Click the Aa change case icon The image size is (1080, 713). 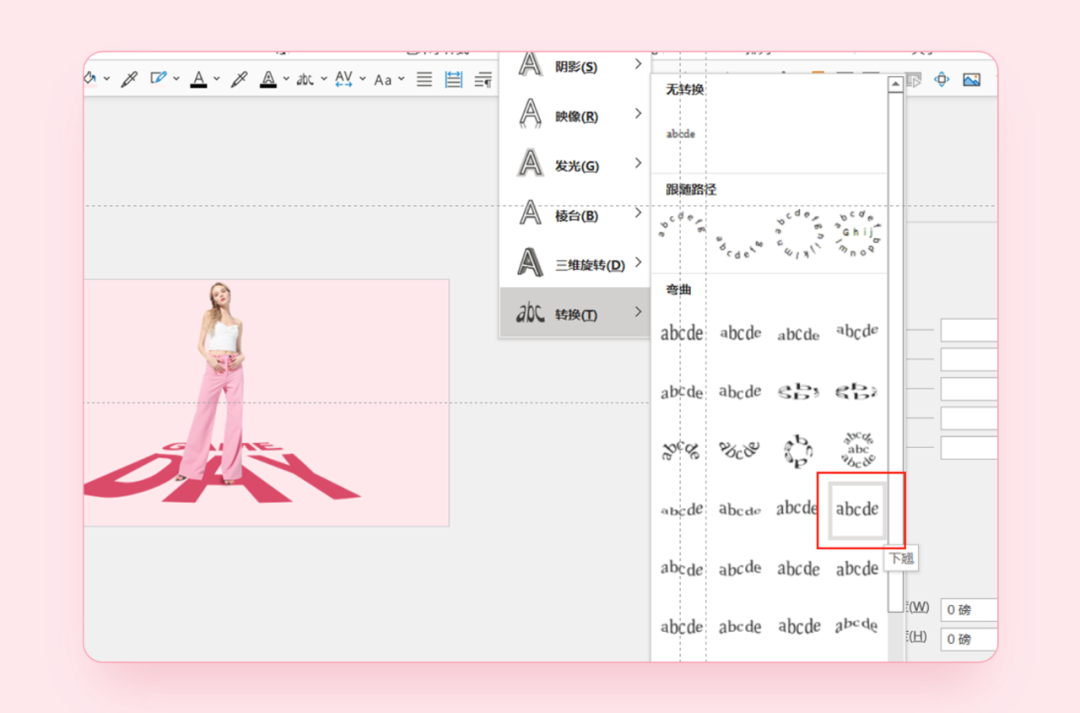coord(383,80)
